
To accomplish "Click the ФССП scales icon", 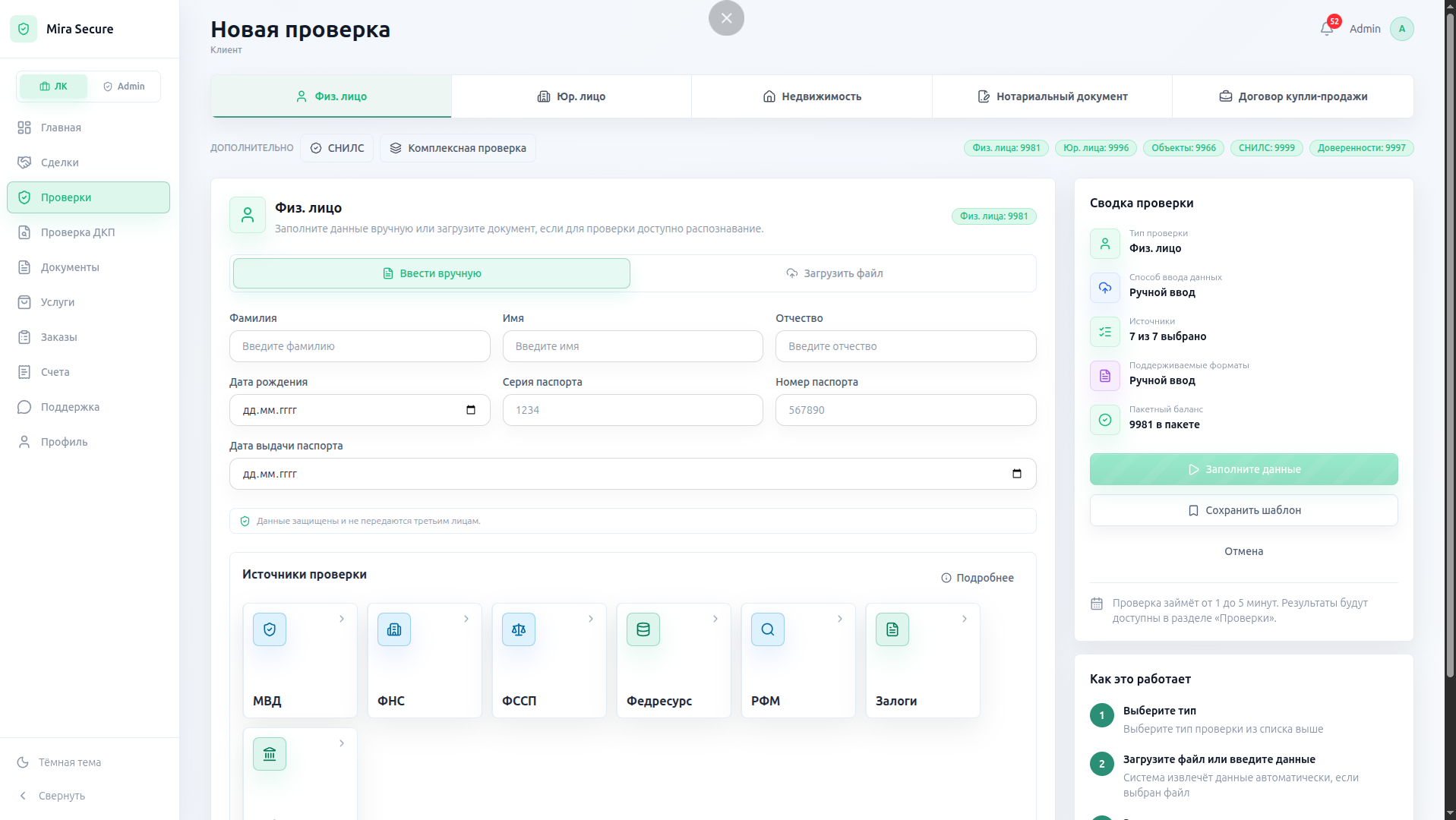I will tap(519, 629).
